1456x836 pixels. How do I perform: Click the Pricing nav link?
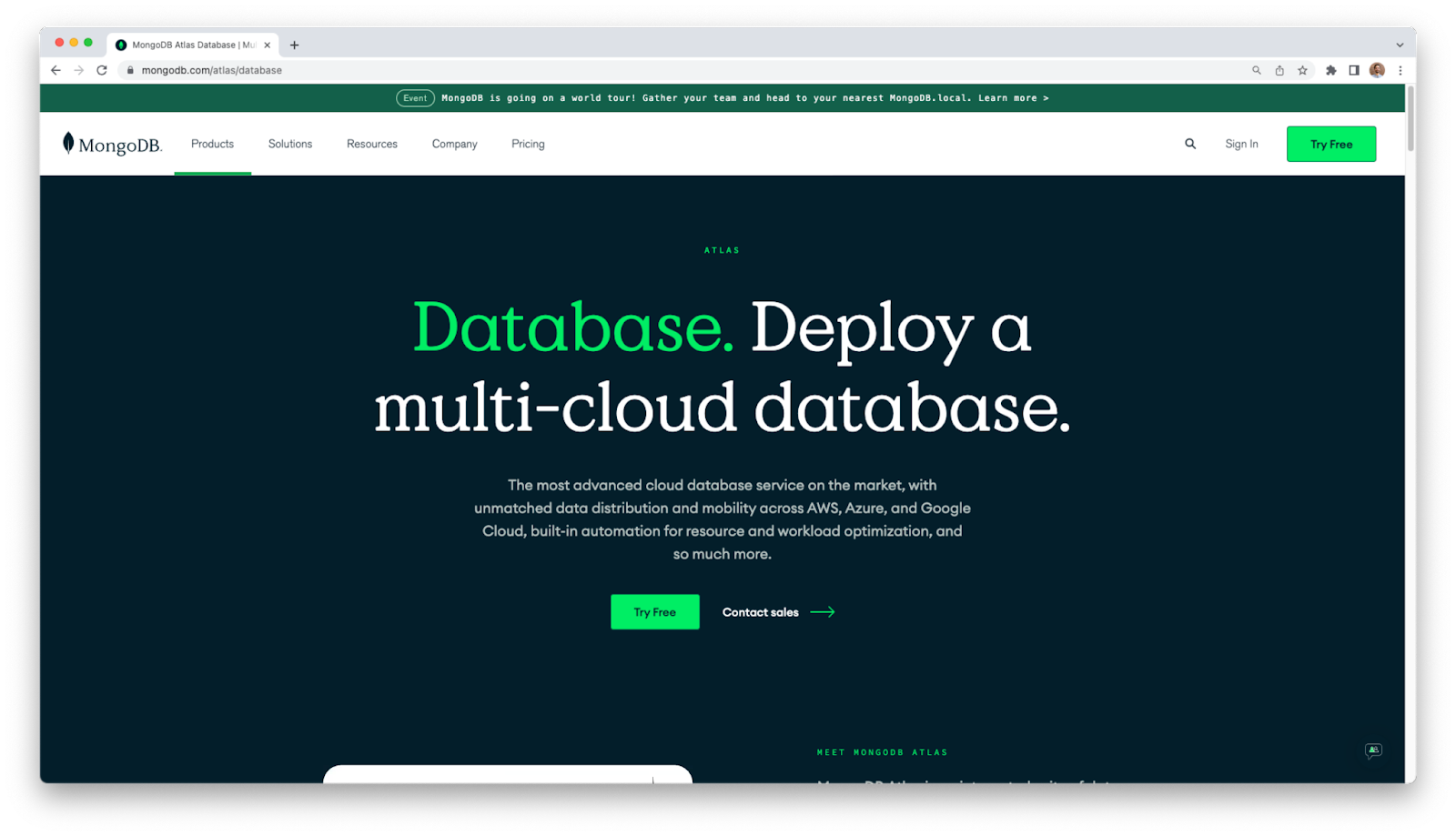(528, 144)
